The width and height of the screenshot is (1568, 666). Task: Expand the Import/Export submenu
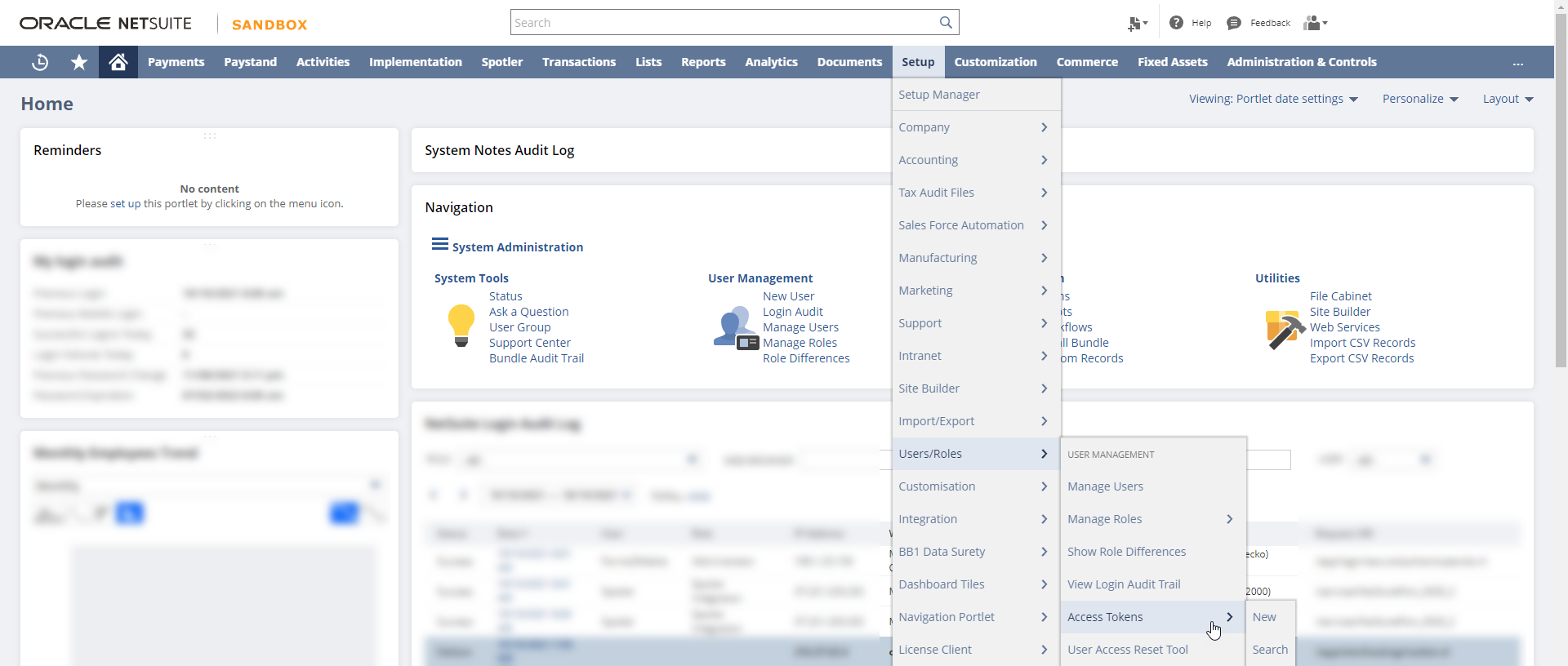(x=977, y=421)
